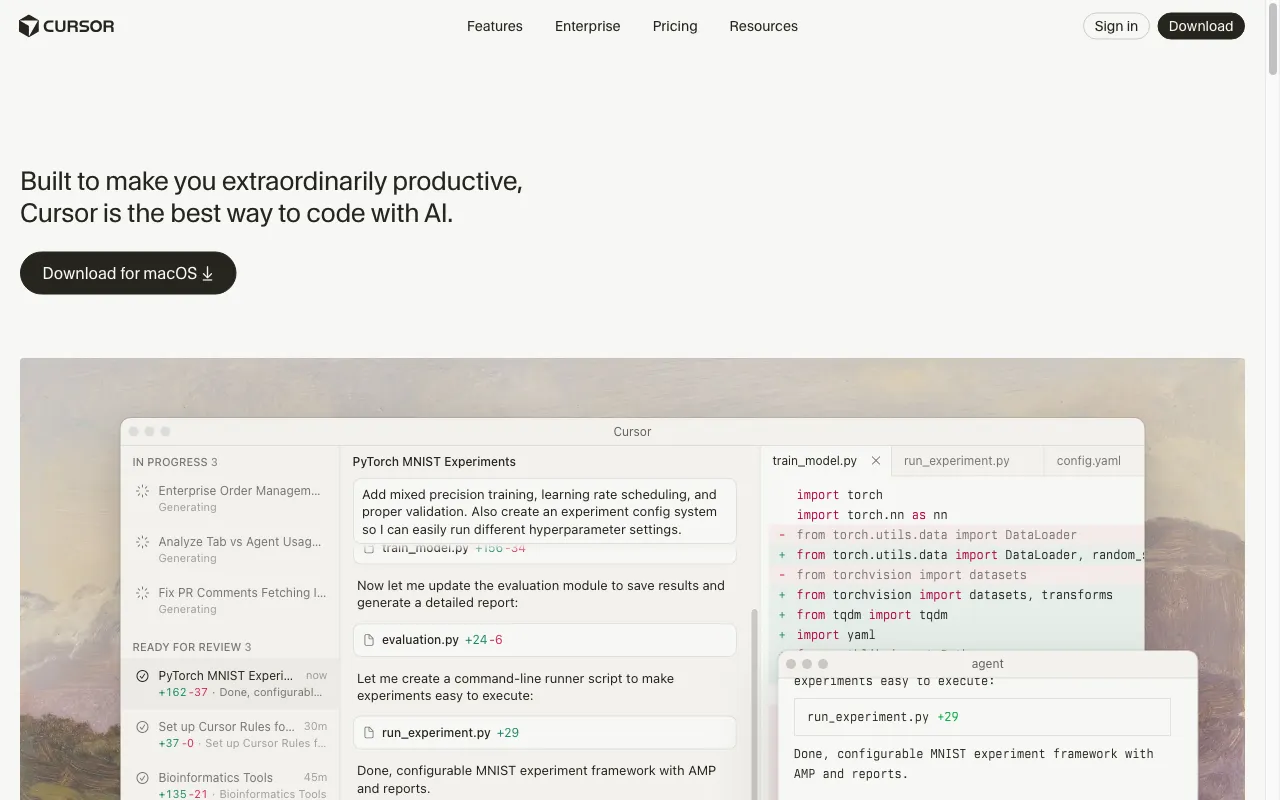1280x800 pixels.
Task: Open the Enterprise page
Action: pos(588,26)
